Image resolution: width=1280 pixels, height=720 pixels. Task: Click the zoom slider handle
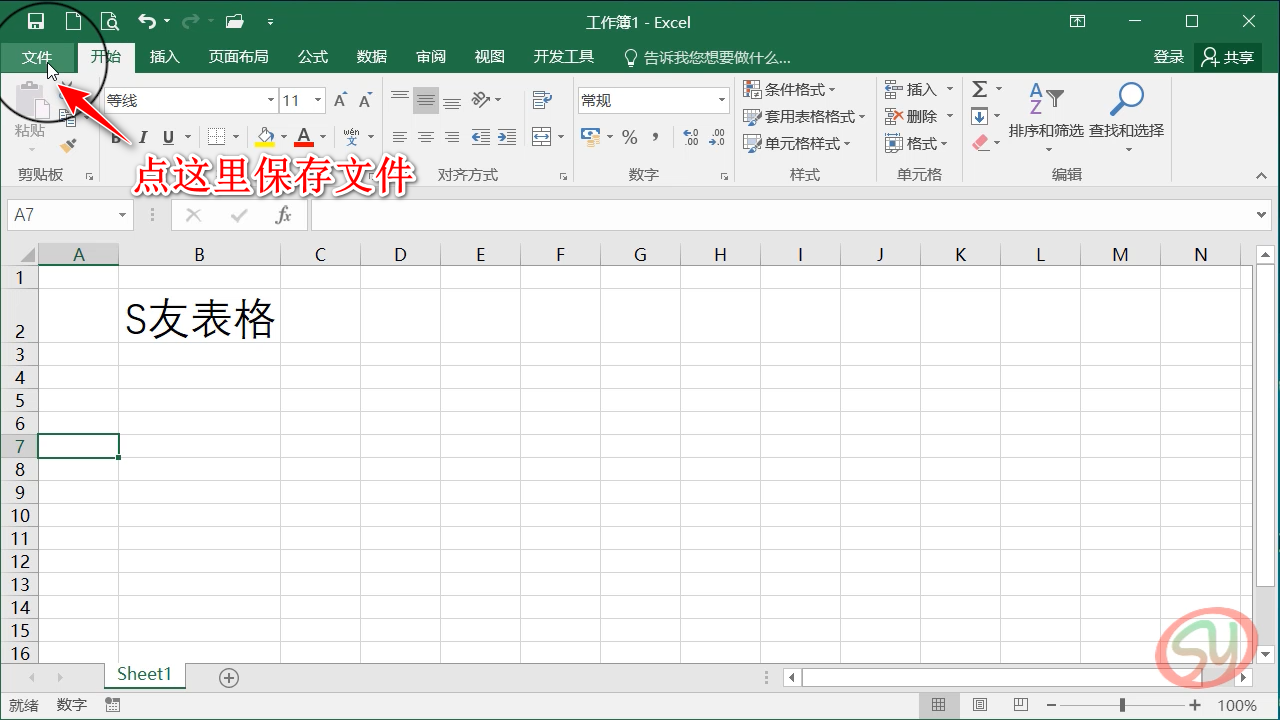click(x=1123, y=705)
